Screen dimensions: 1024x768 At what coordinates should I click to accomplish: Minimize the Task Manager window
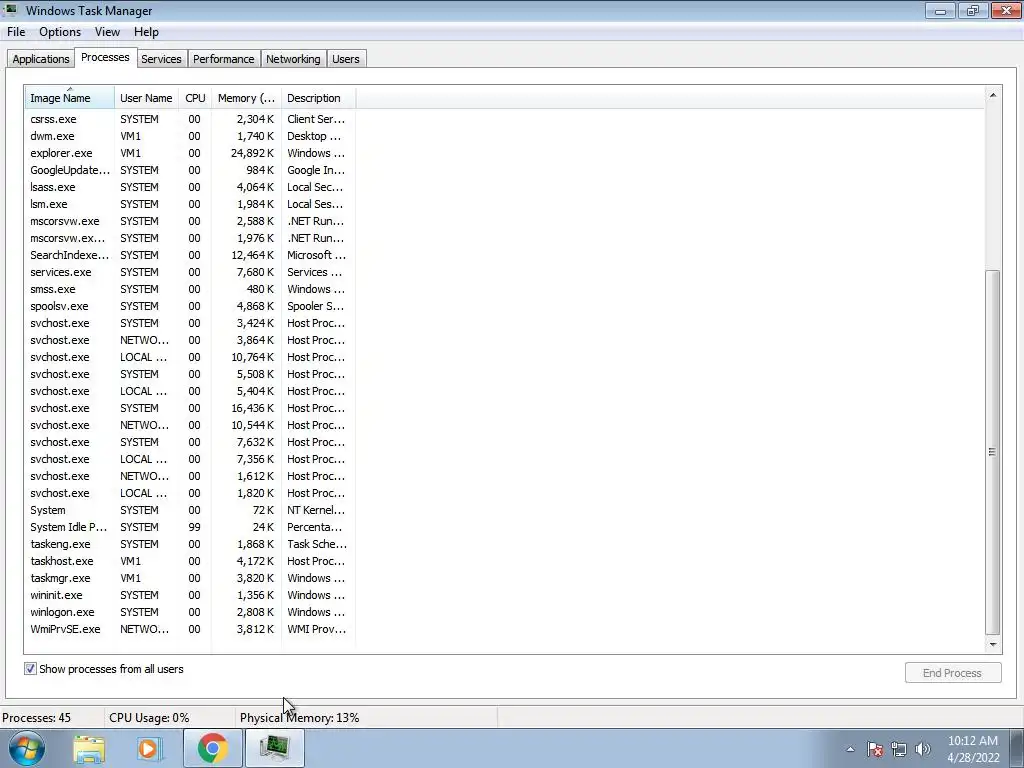940,10
